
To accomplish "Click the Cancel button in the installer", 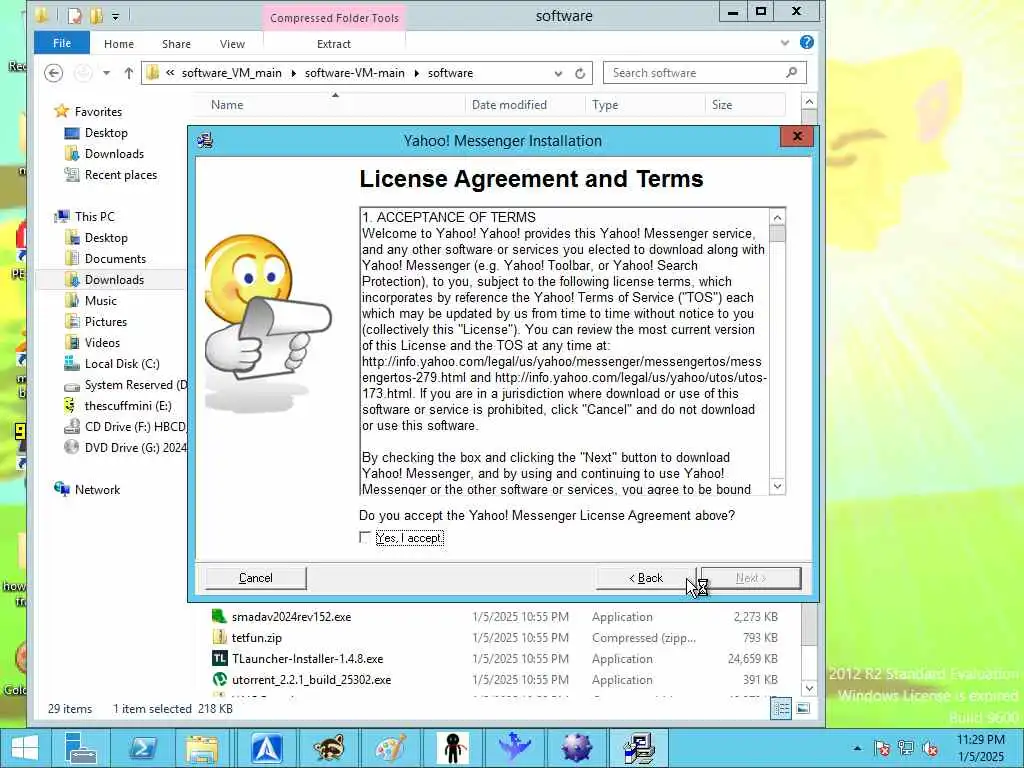I will click(255, 578).
